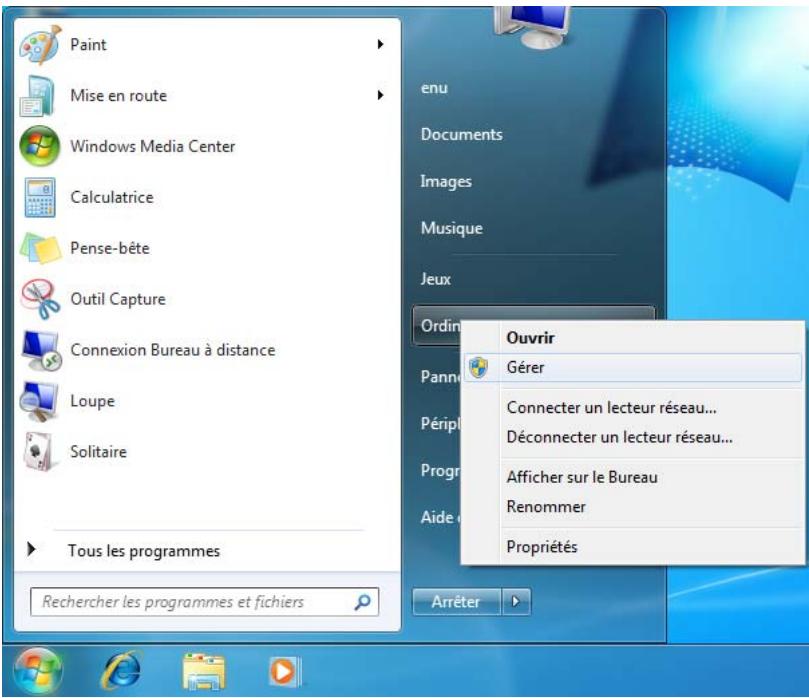Open Images in the right pane
Viewport: 809px width, 698px height.
tap(446, 182)
